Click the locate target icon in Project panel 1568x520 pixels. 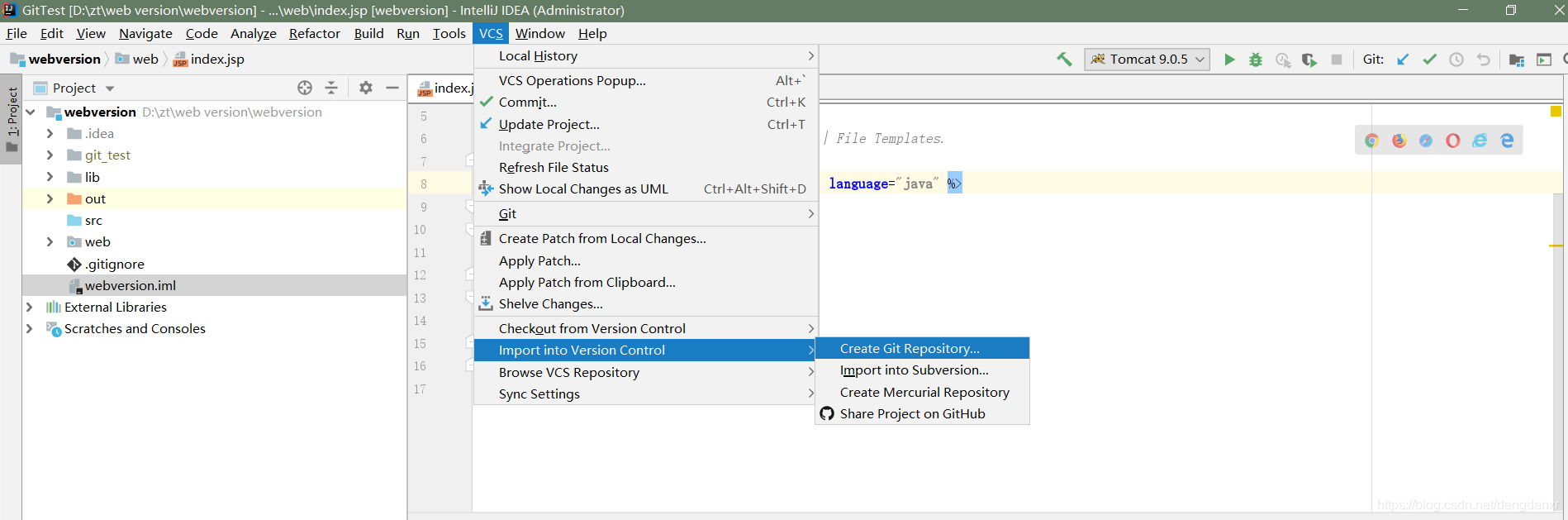[x=305, y=88]
